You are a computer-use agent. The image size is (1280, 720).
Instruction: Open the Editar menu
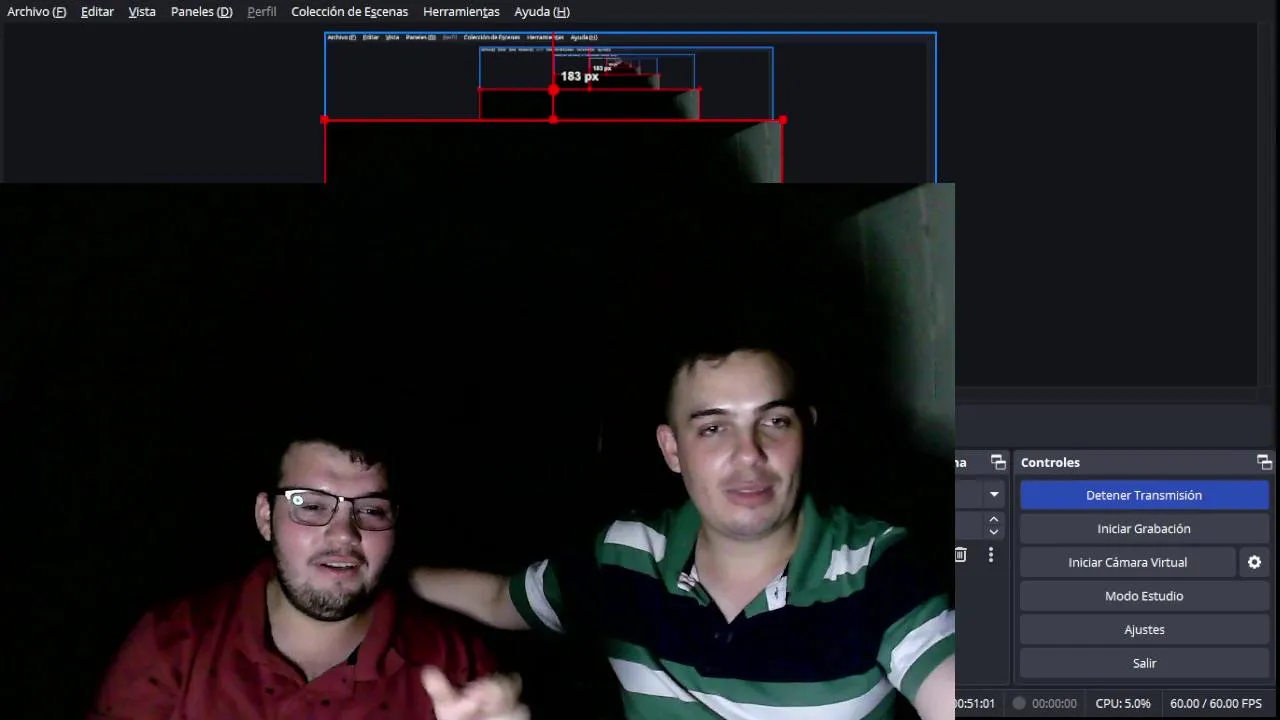97,12
